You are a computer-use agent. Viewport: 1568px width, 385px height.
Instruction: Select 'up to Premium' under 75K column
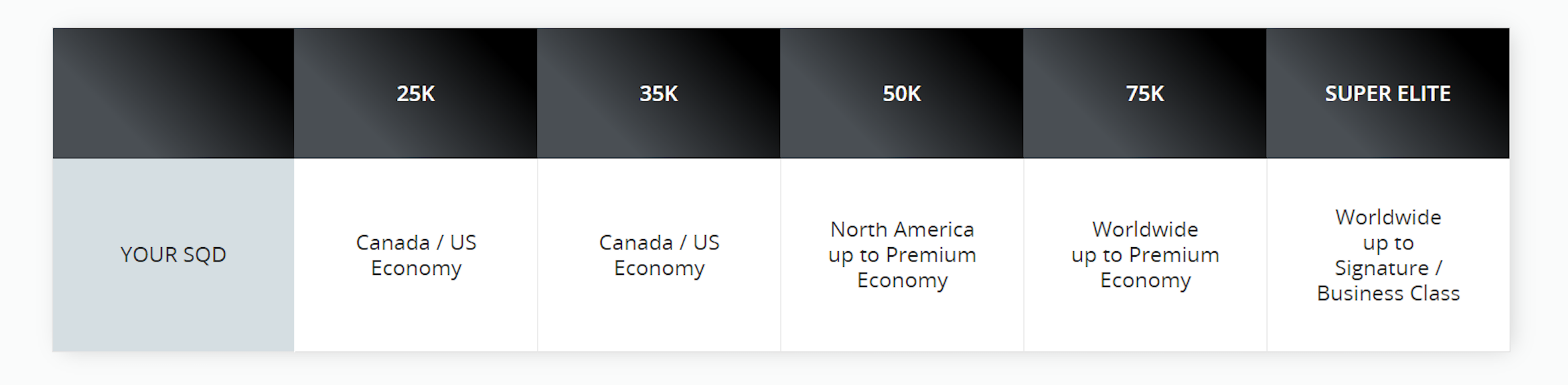click(1145, 255)
